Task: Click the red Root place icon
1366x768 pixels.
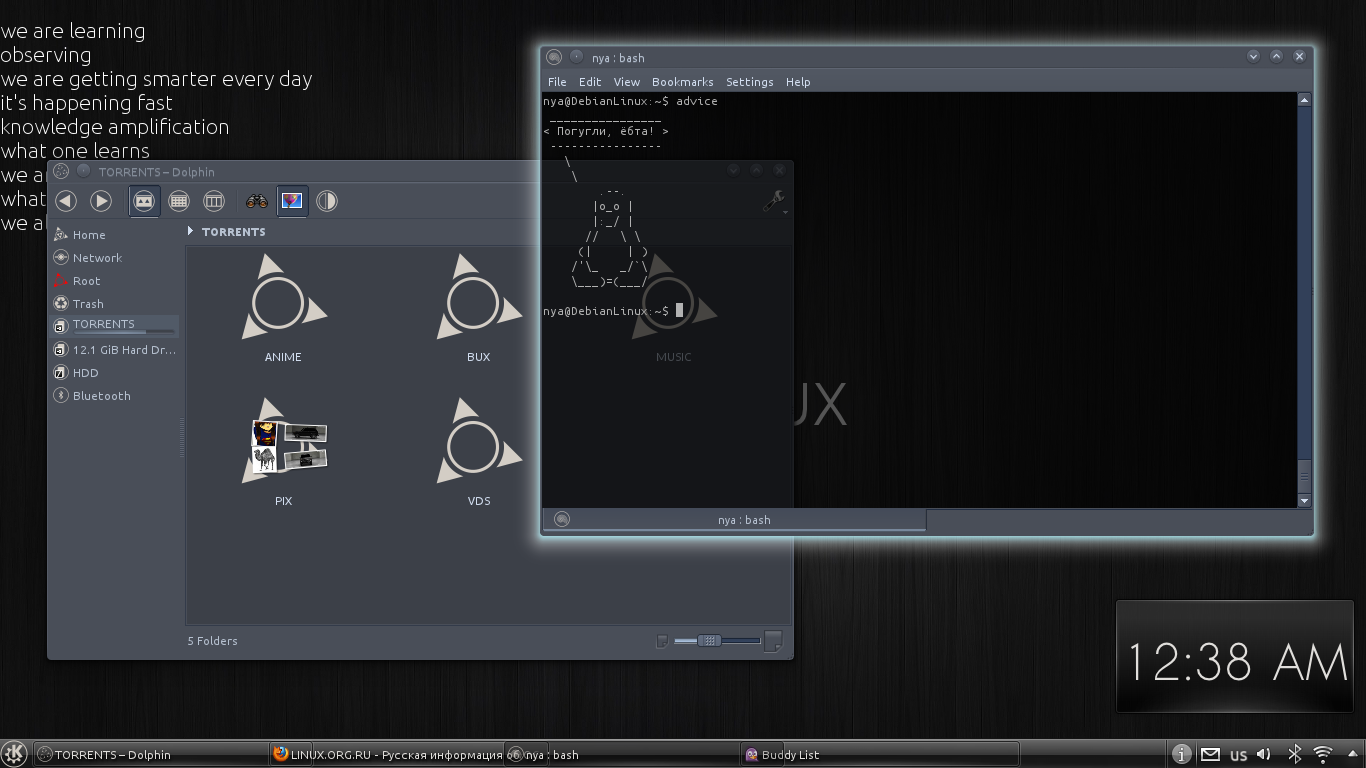Action: pos(61,281)
